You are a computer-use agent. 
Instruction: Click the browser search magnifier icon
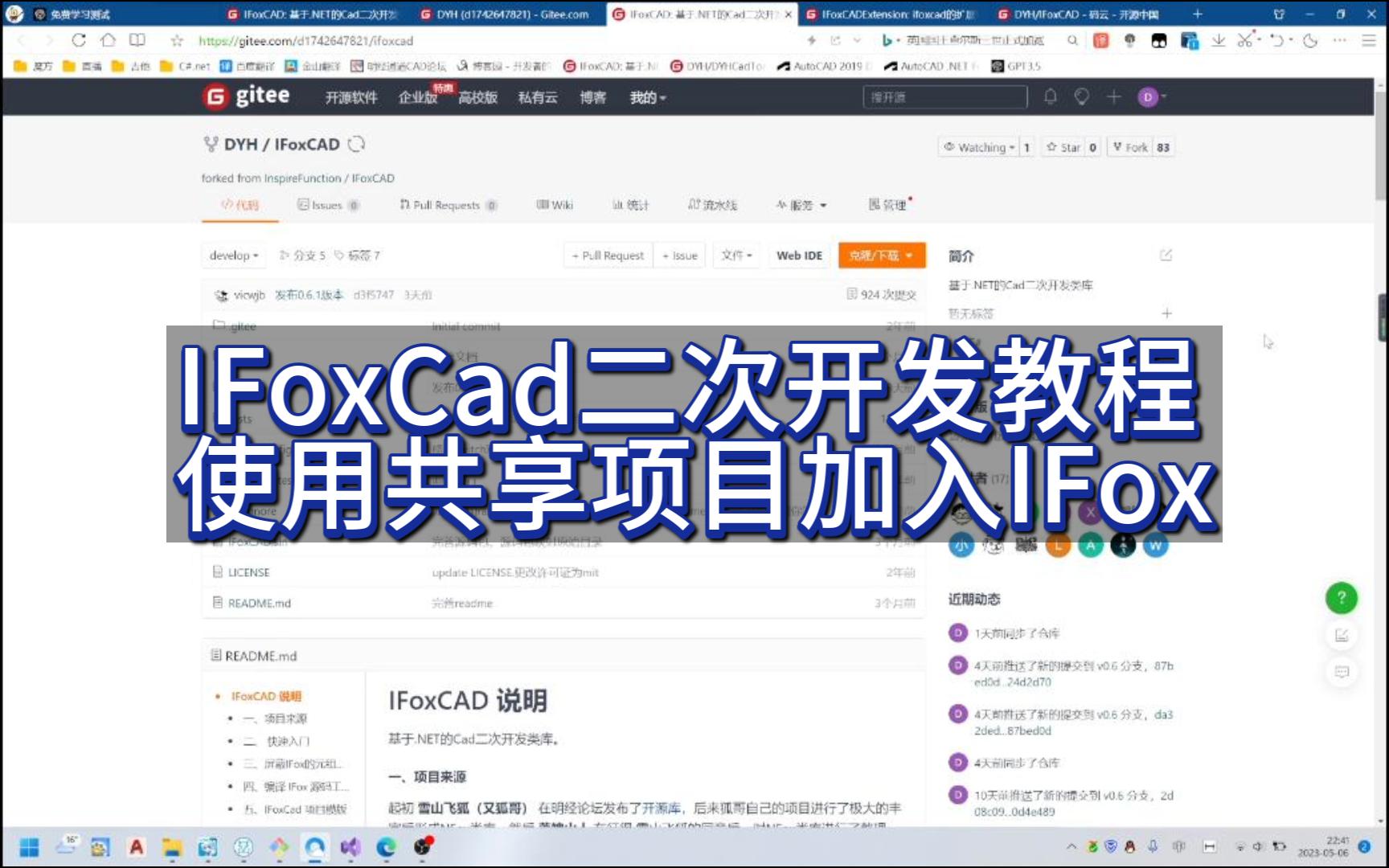(1072, 40)
